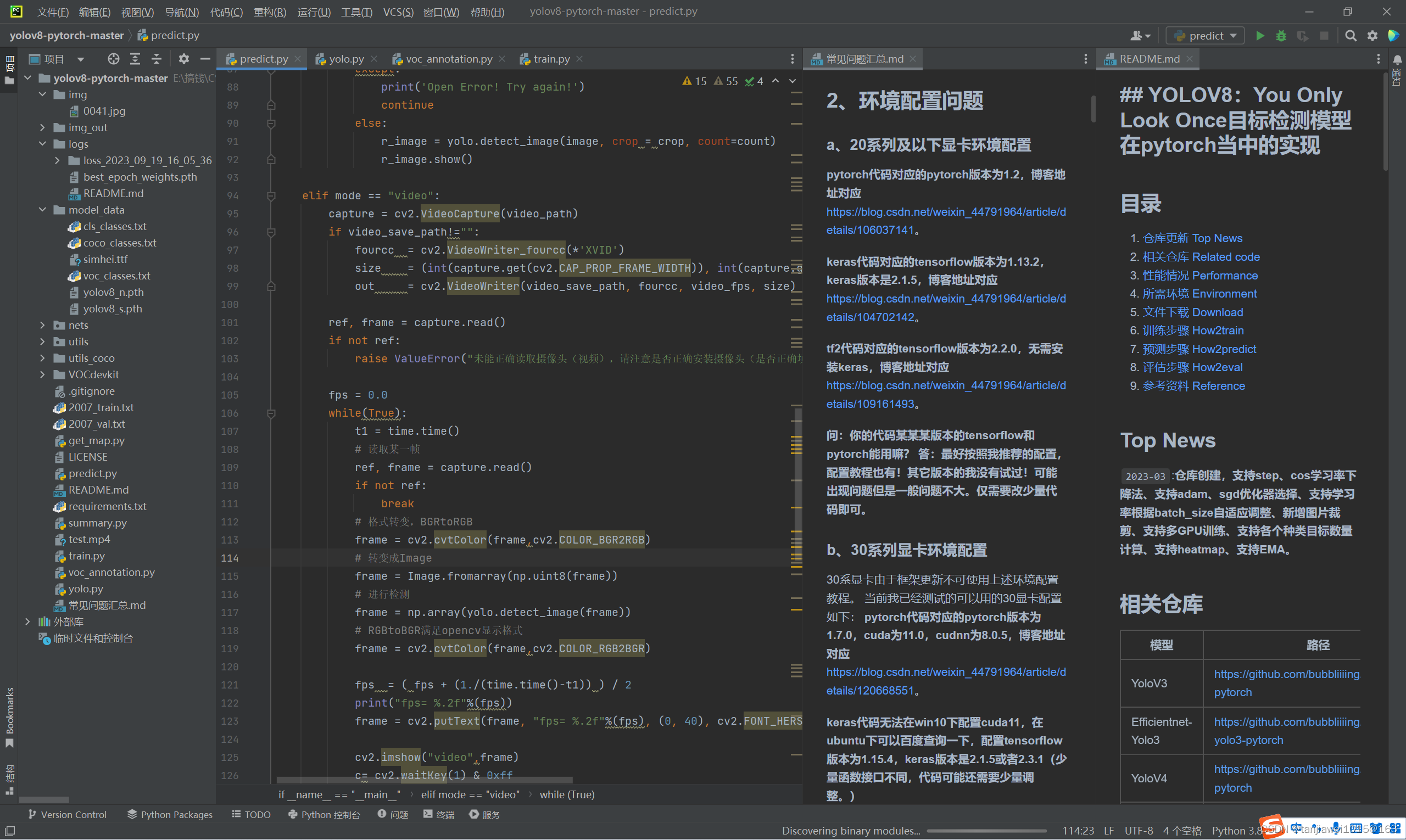Collapse all project tree nodes

click(x=157, y=59)
